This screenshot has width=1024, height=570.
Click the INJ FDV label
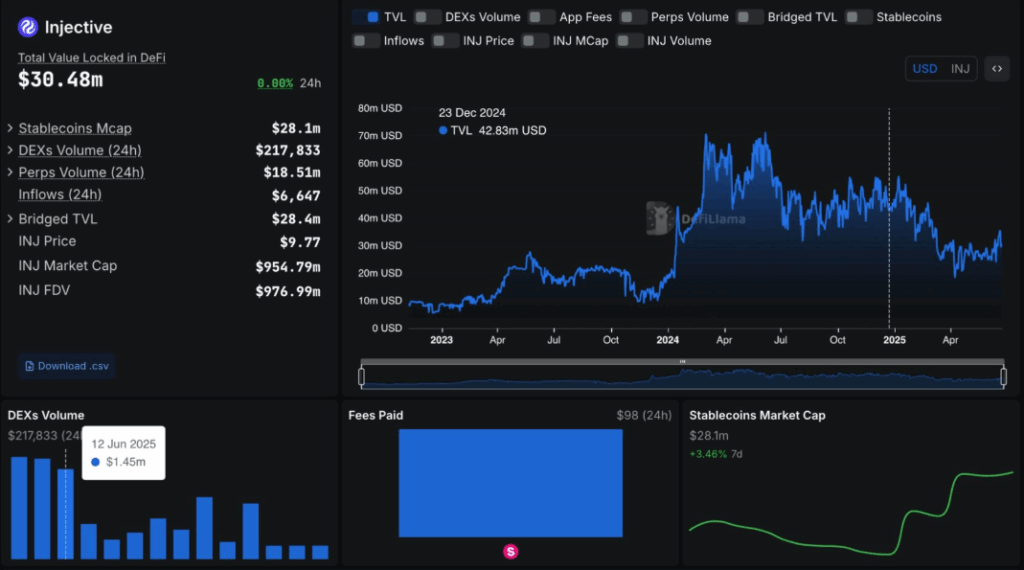click(x=44, y=291)
